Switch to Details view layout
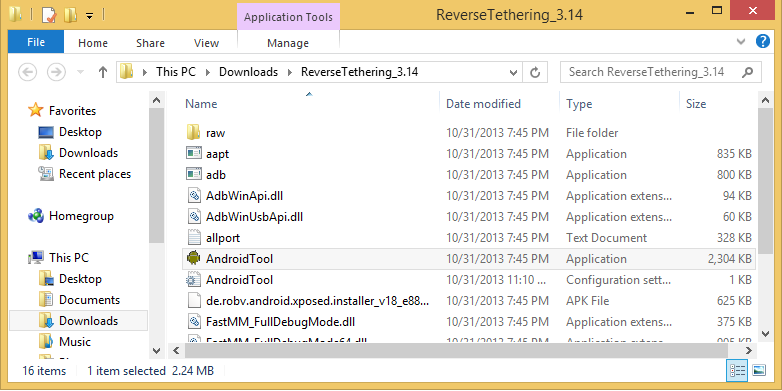Image resolution: width=782 pixels, height=391 pixels. (738, 371)
